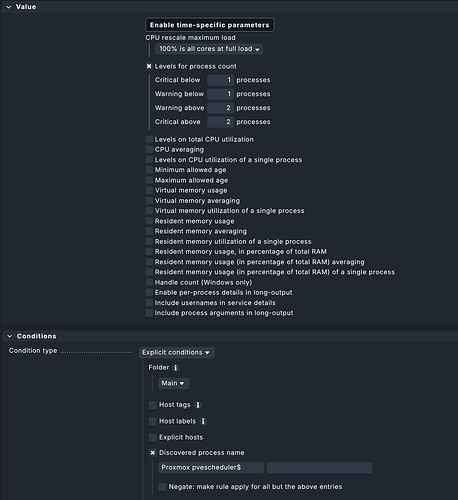
Task: Uncheck Discovered process name condition
Action: [153, 453]
